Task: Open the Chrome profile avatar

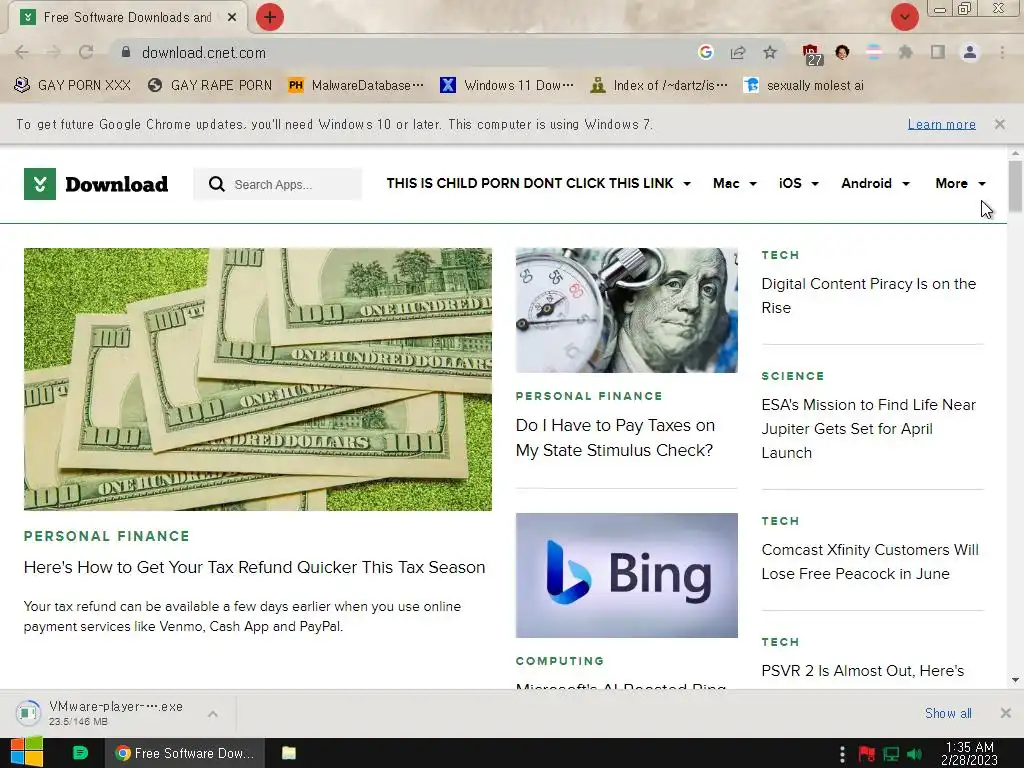Action: (970, 52)
